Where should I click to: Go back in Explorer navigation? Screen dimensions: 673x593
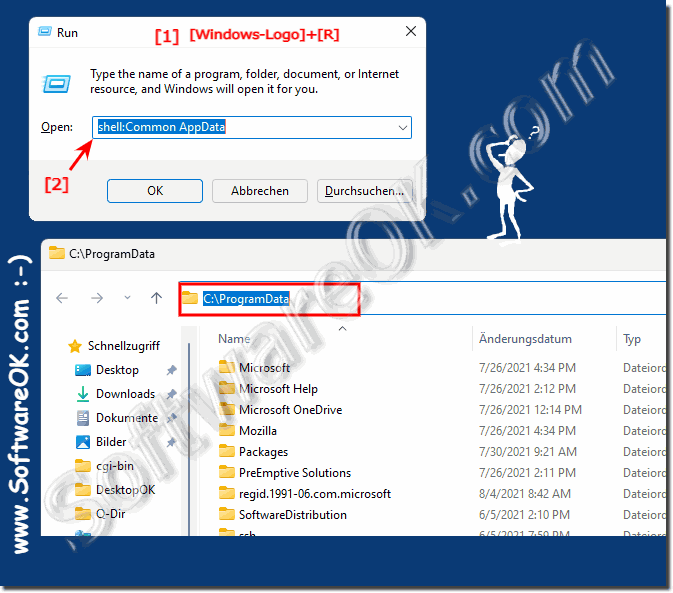(x=62, y=298)
